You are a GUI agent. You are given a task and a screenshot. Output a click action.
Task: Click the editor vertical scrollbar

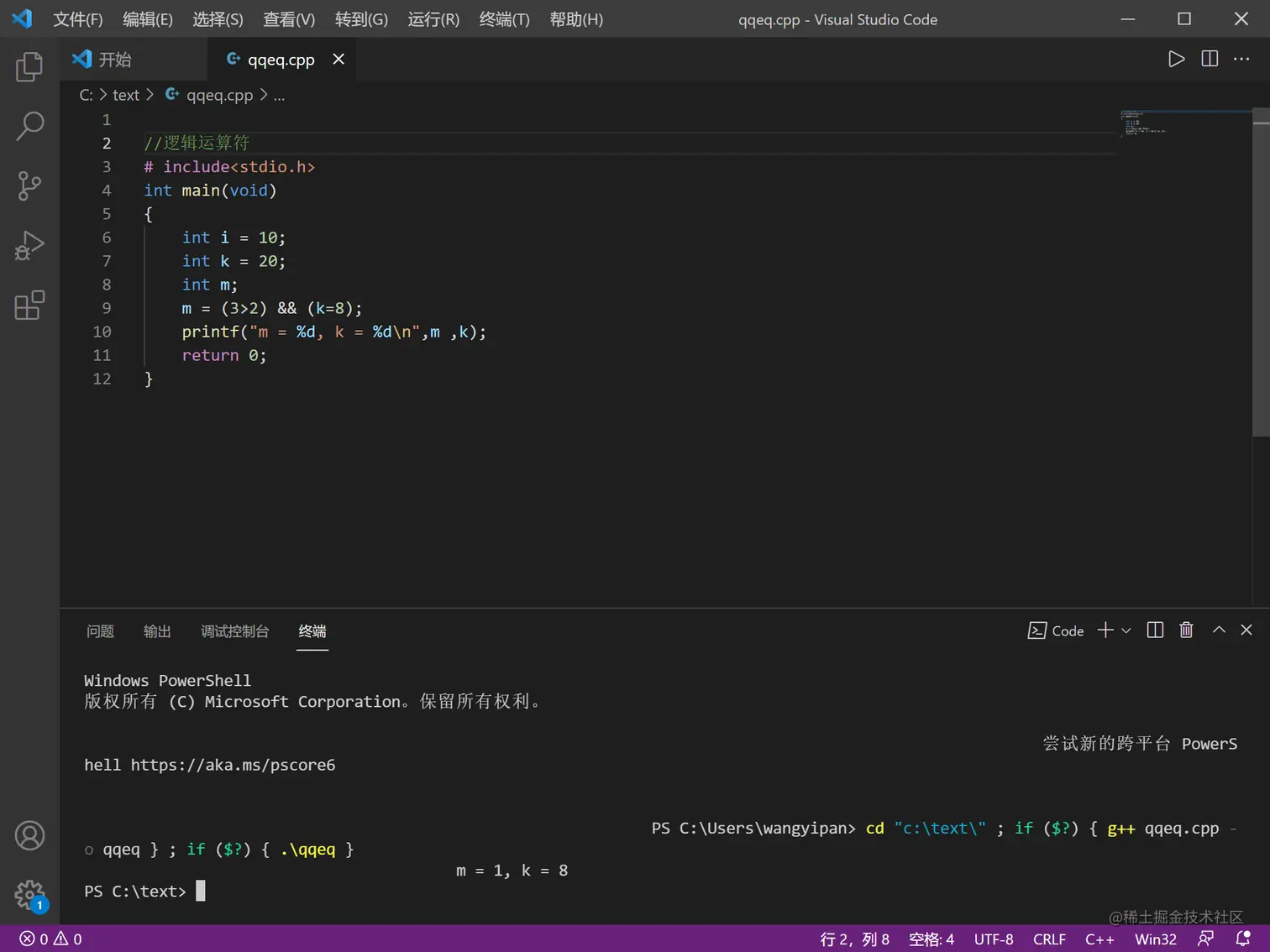[1261, 272]
